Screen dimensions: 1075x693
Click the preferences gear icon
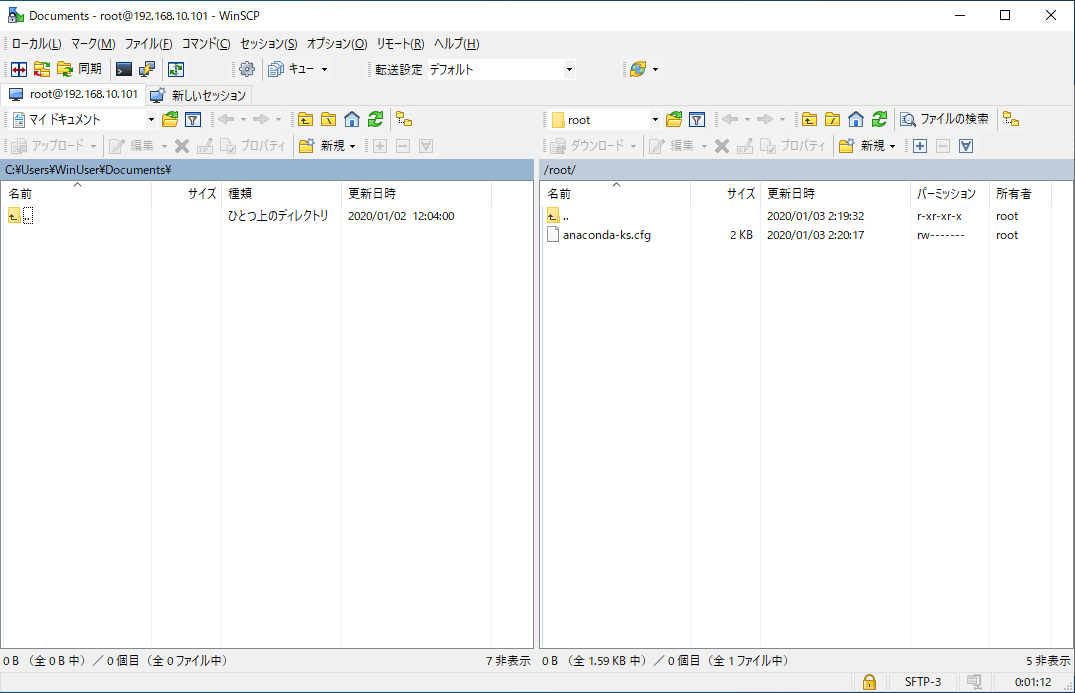tap(246, 69)
